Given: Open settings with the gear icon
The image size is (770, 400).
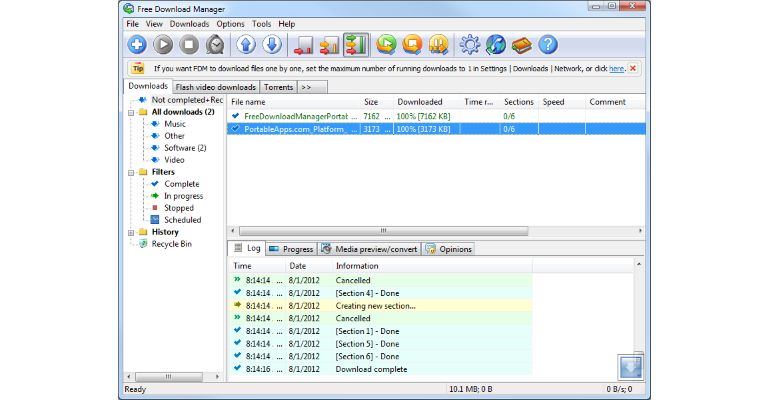Looking at the screenshot, I should (x=470, y=45).
